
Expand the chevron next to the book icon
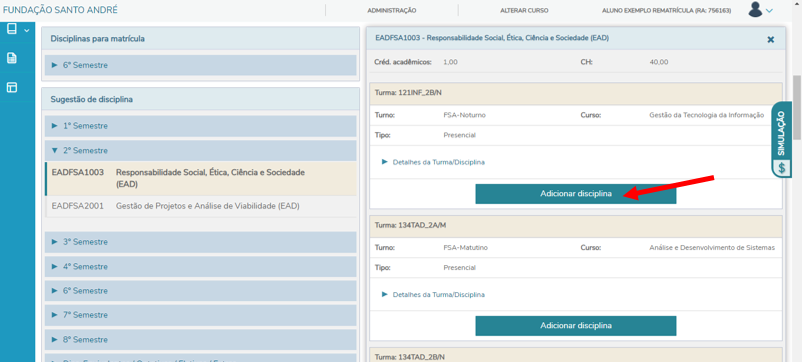[x=27, y=30]
